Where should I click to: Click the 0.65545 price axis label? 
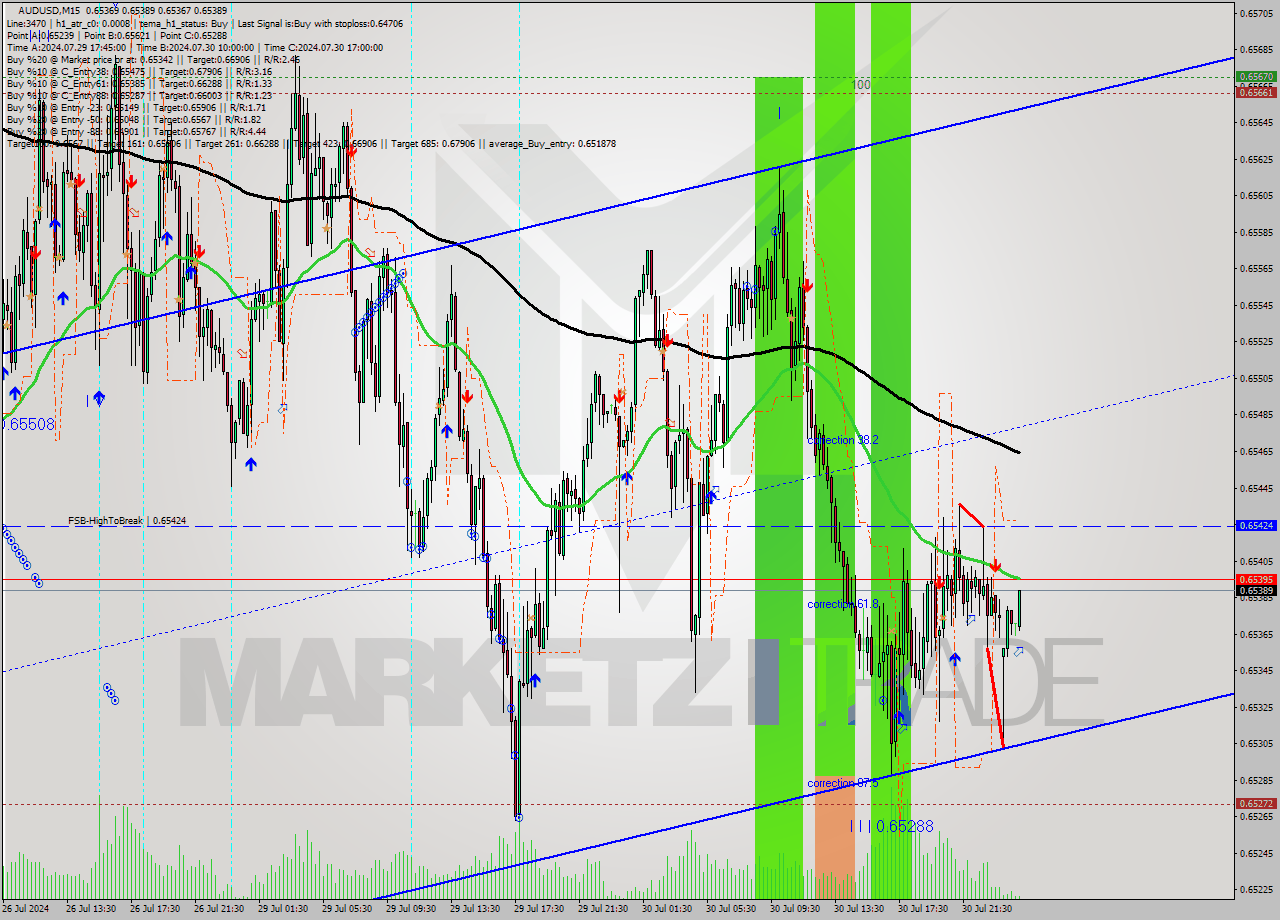[x=1256, y=305]
